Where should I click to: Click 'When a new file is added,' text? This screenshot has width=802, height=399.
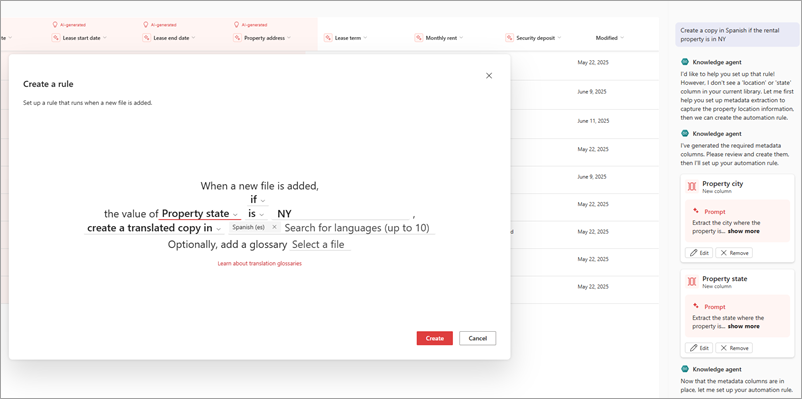(x=259, y=186)
